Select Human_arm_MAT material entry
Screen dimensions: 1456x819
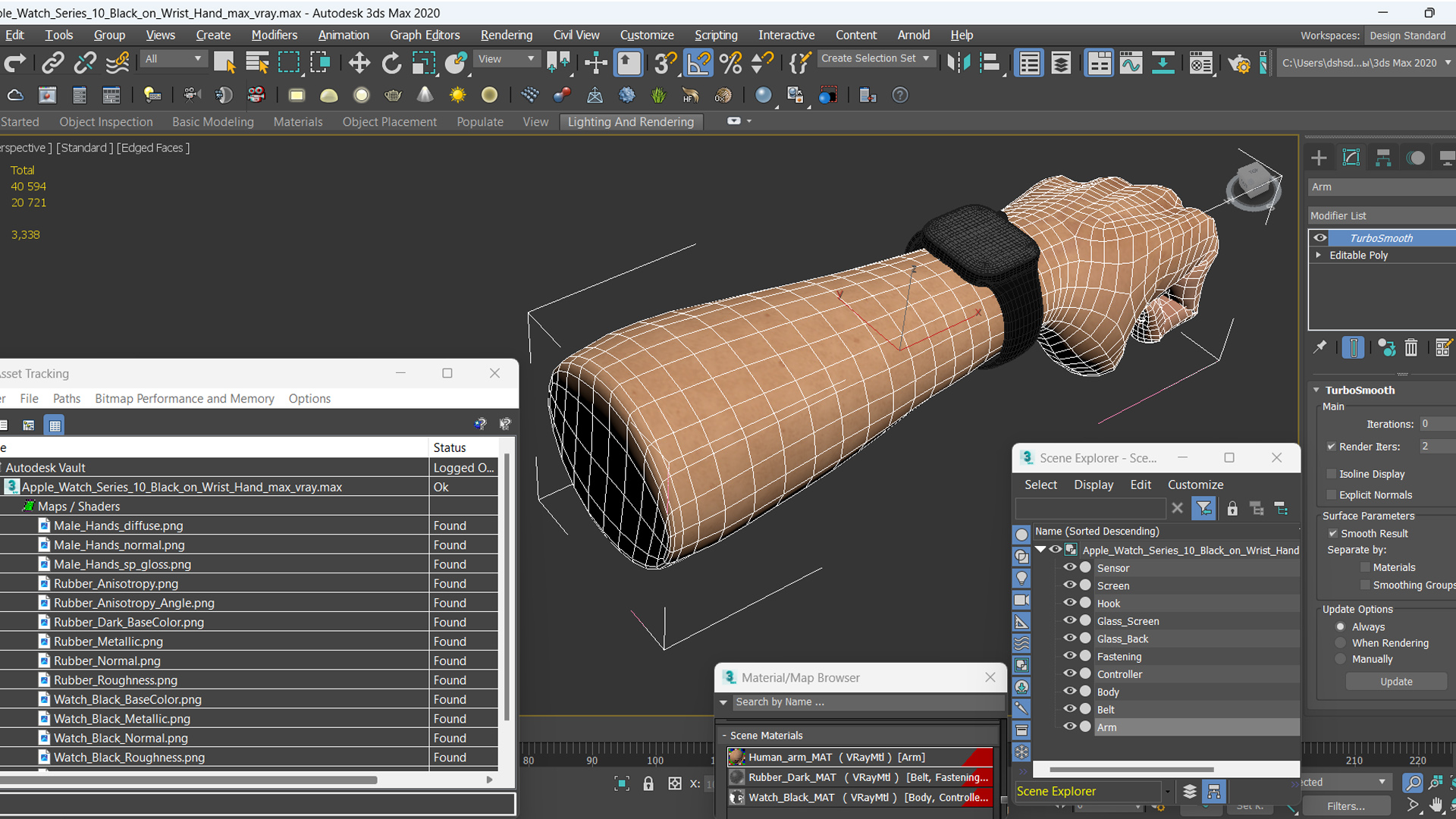click(860, 757)
